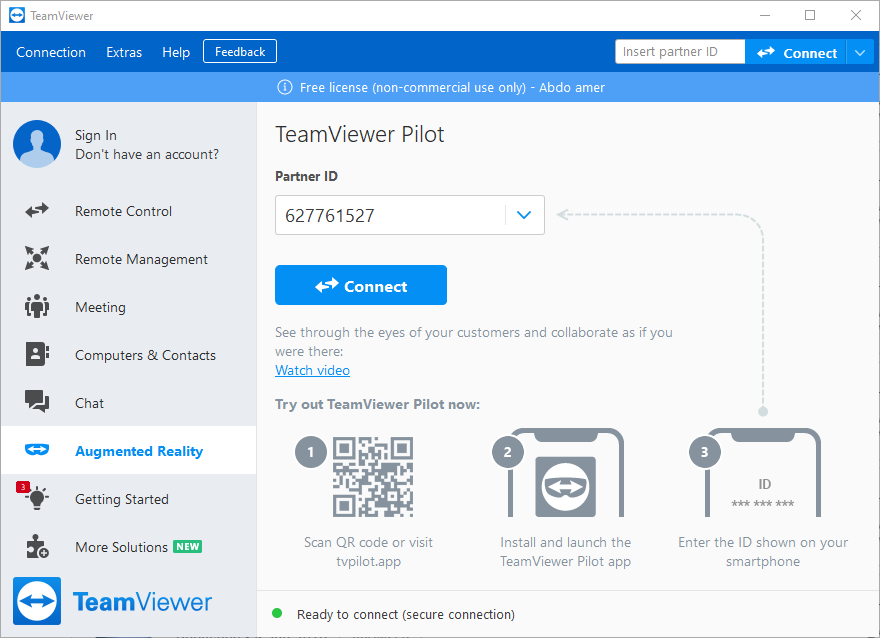
Task: Click the Meeting people icon
Action: pos(37,306)
